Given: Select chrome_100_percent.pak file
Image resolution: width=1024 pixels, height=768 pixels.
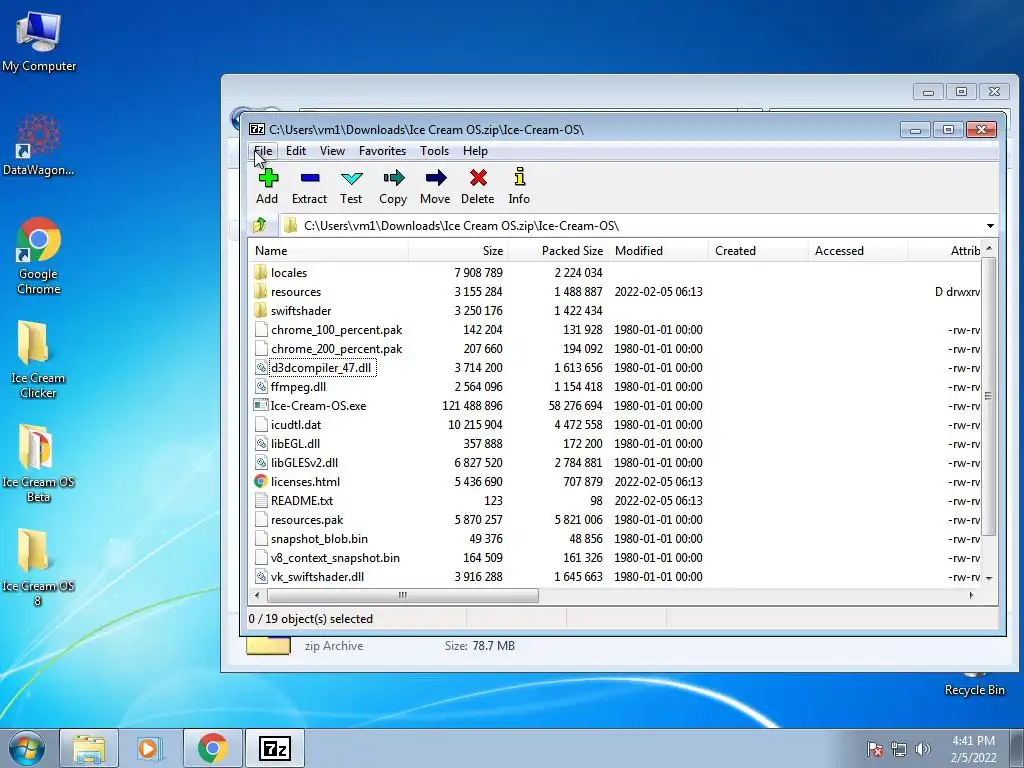Looking at the screenshot, I should tap(336, 330).
